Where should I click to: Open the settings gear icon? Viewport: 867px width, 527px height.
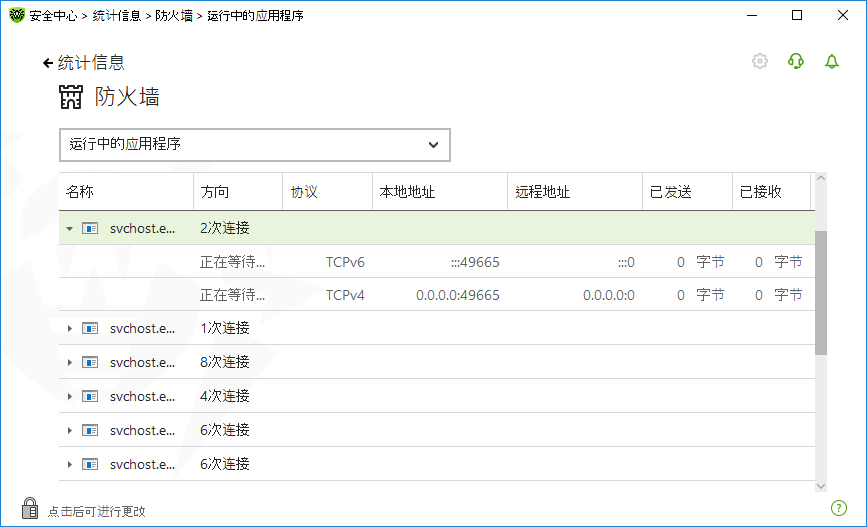click(760, 61)
